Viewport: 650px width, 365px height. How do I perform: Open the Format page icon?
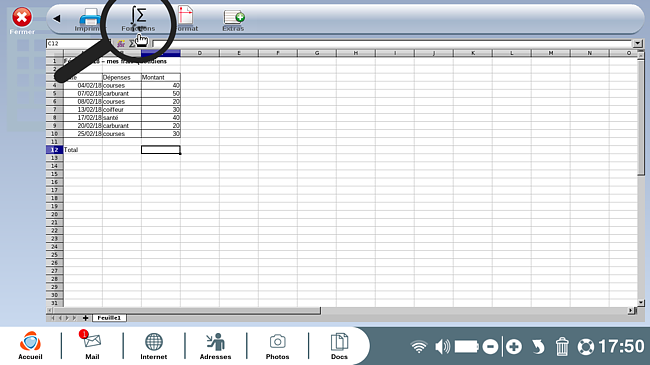point(186,19)
